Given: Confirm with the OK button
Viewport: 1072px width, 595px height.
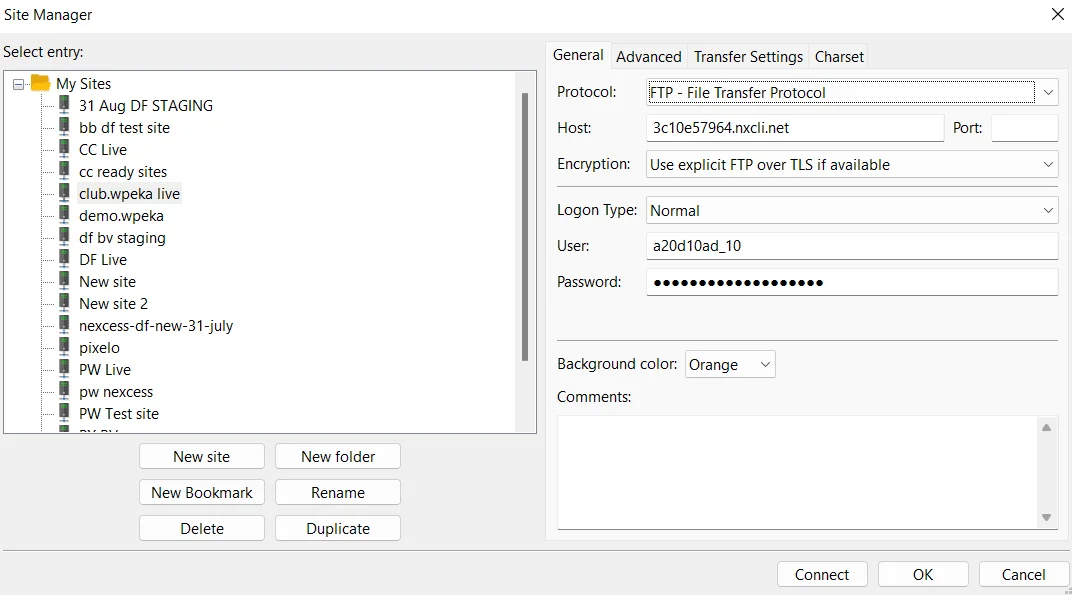Looking at the screenshot, I should 923,574.
